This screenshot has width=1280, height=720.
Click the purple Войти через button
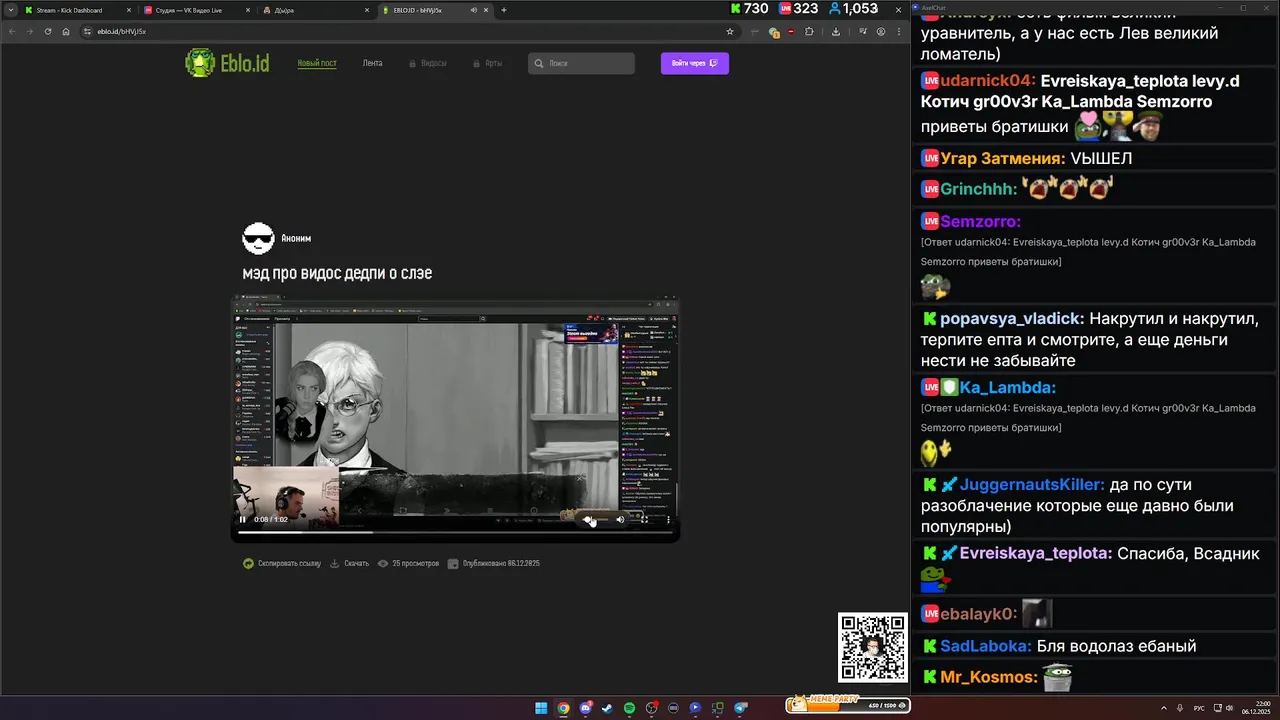tap(695, 63)
